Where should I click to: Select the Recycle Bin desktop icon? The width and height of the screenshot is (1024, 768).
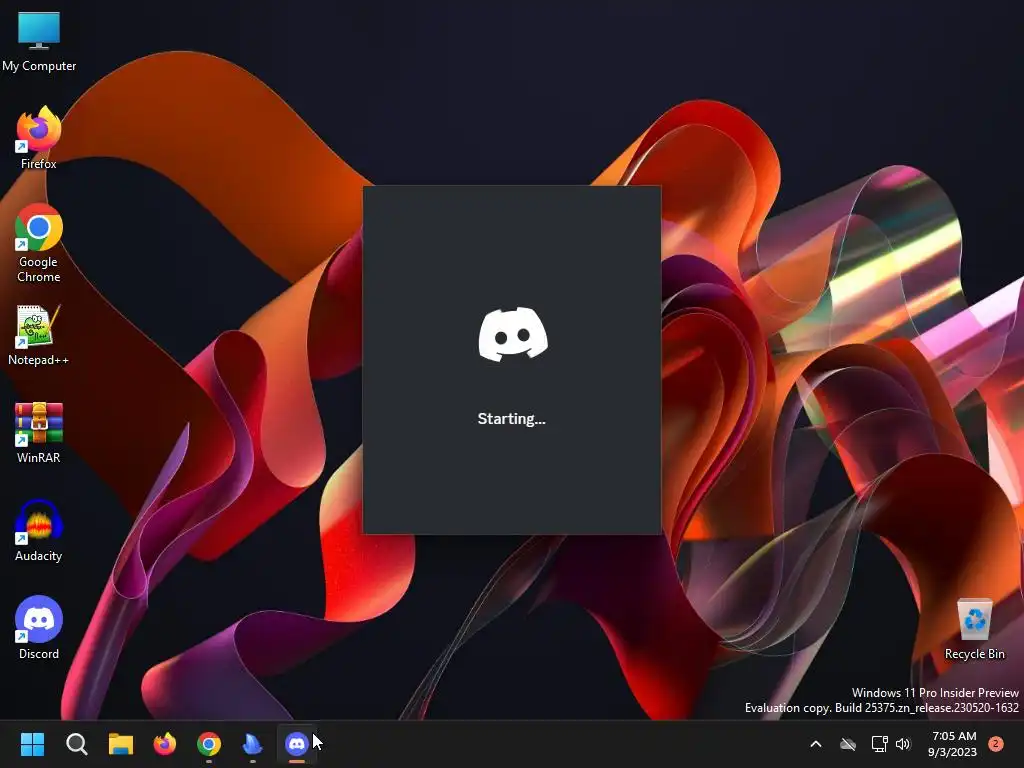[974, 630]
